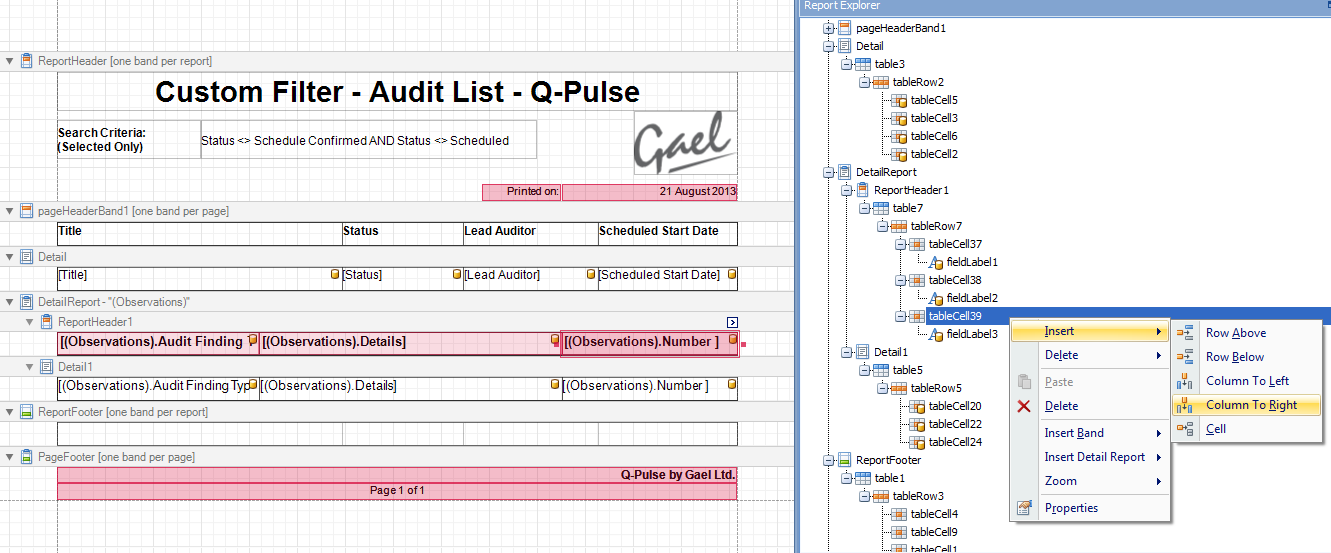The image size is (1331, 553).
Task: Select the 21 August 2013 date field
Action: click(649, 192)
